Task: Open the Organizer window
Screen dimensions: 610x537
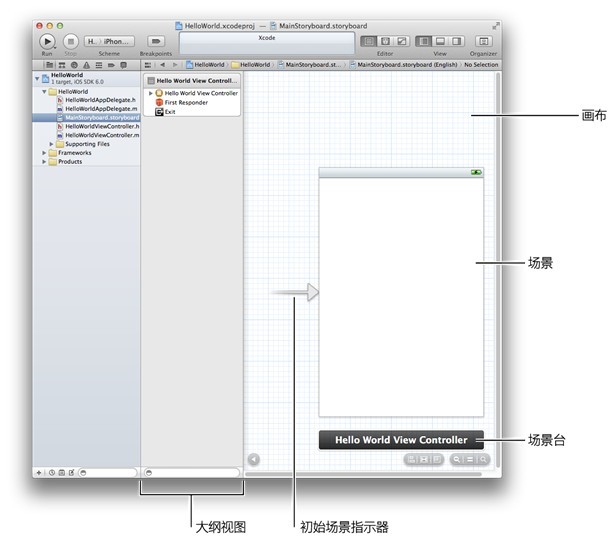Action: pos(483,41)
